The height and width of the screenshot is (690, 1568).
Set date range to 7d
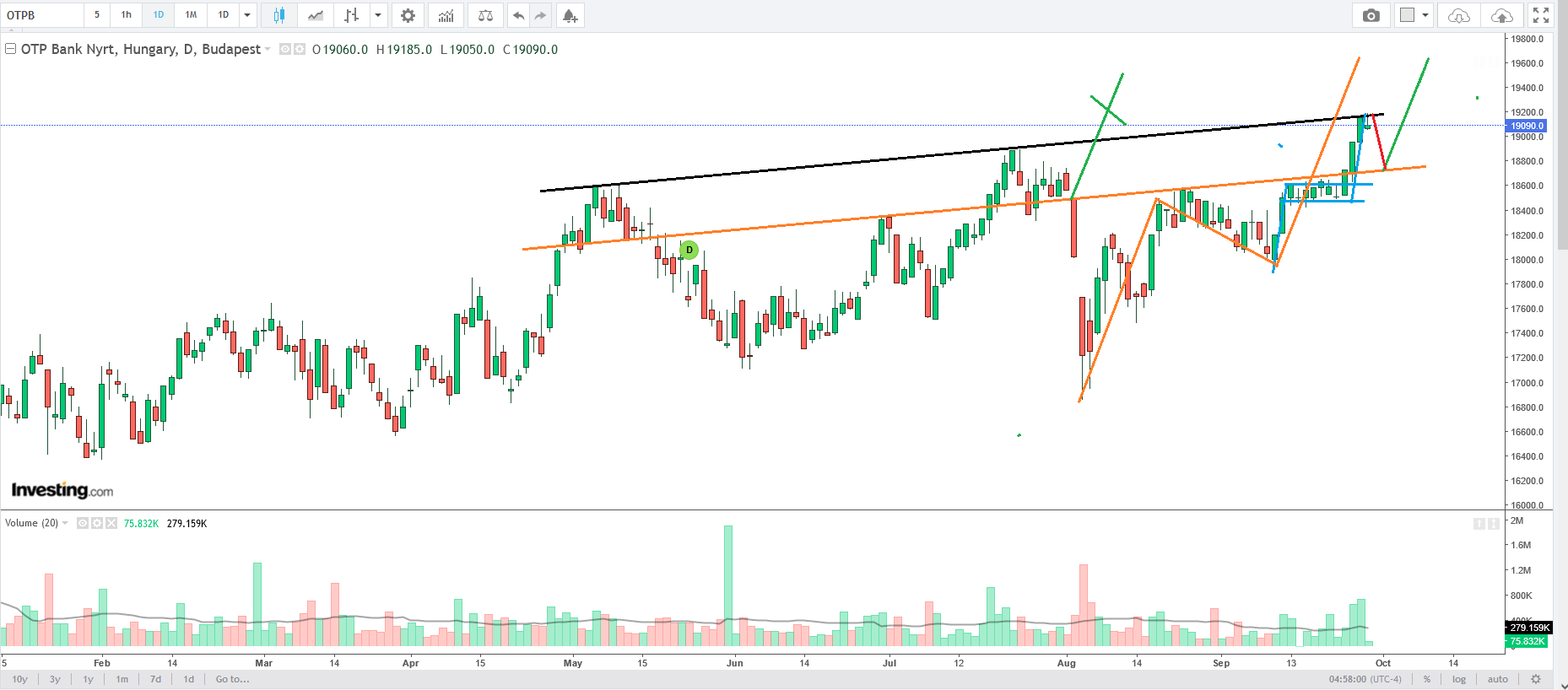155,679
